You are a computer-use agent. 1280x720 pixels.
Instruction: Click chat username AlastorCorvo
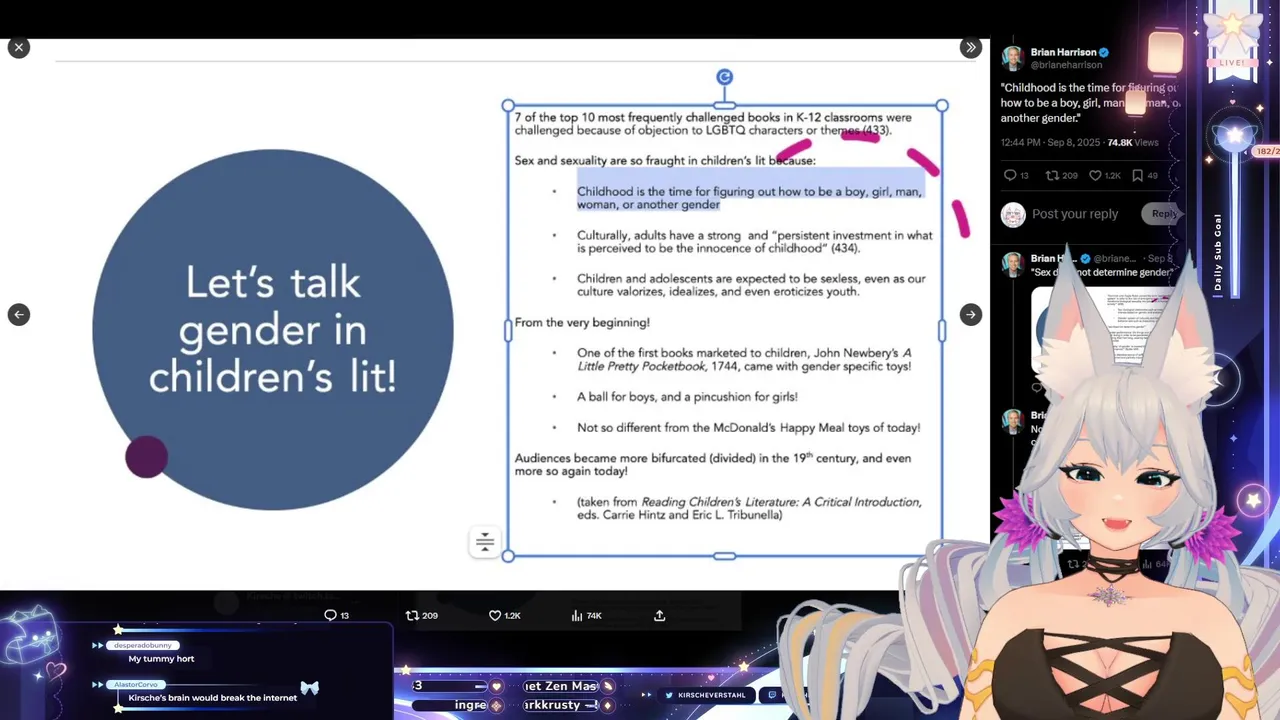pos(136,684)
